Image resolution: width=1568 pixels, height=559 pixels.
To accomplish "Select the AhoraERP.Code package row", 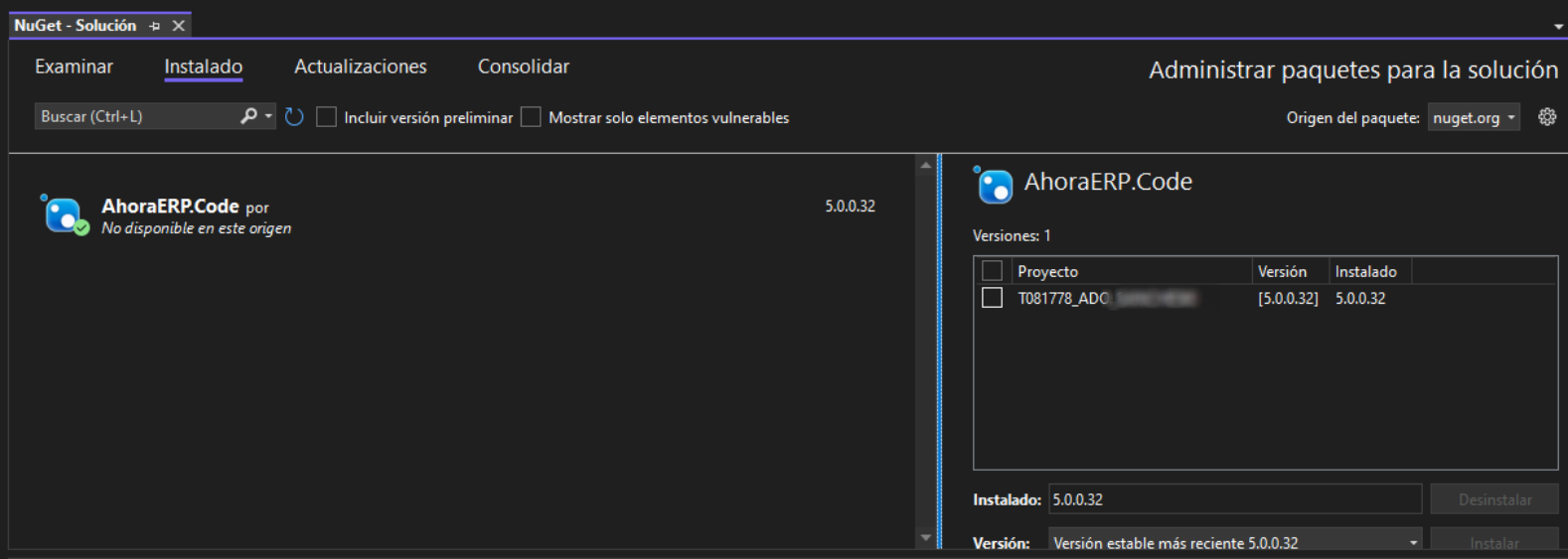I will tap(462, 214).
